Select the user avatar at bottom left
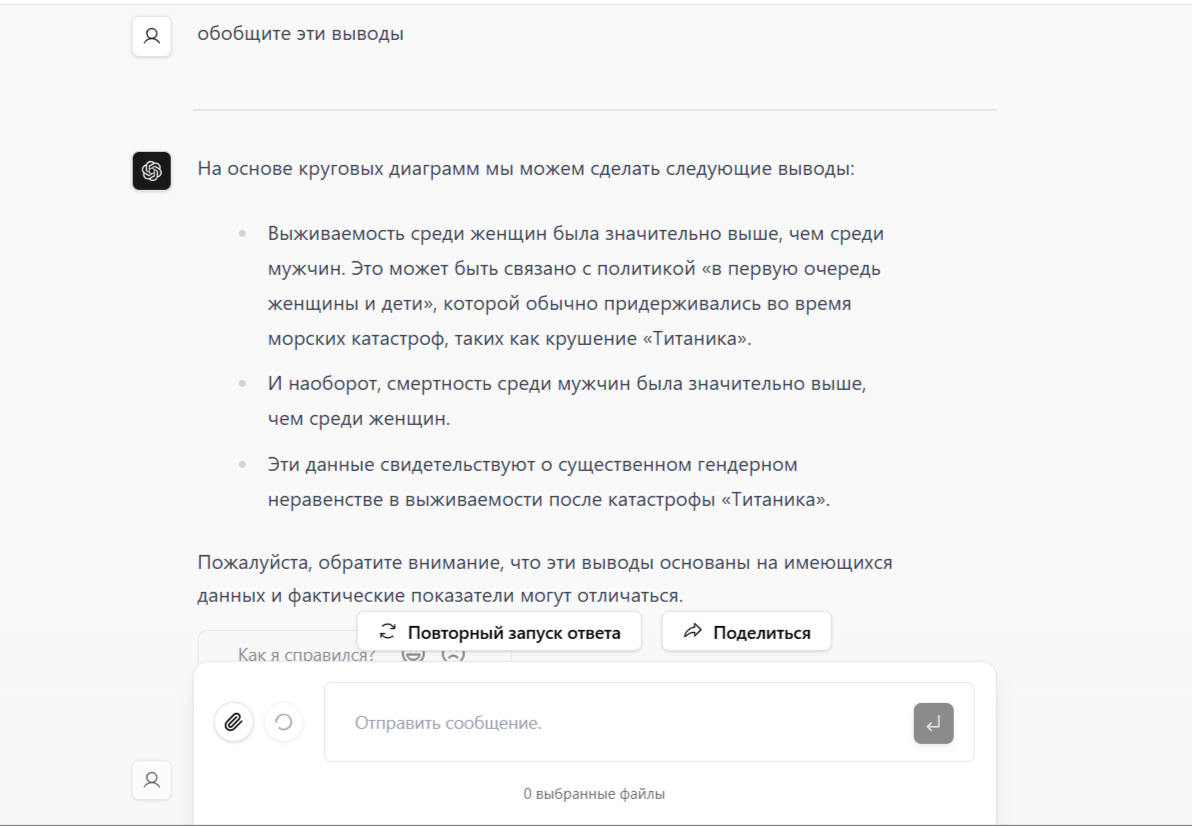This screenshot has height=826, width=1192. click(152, 780)
